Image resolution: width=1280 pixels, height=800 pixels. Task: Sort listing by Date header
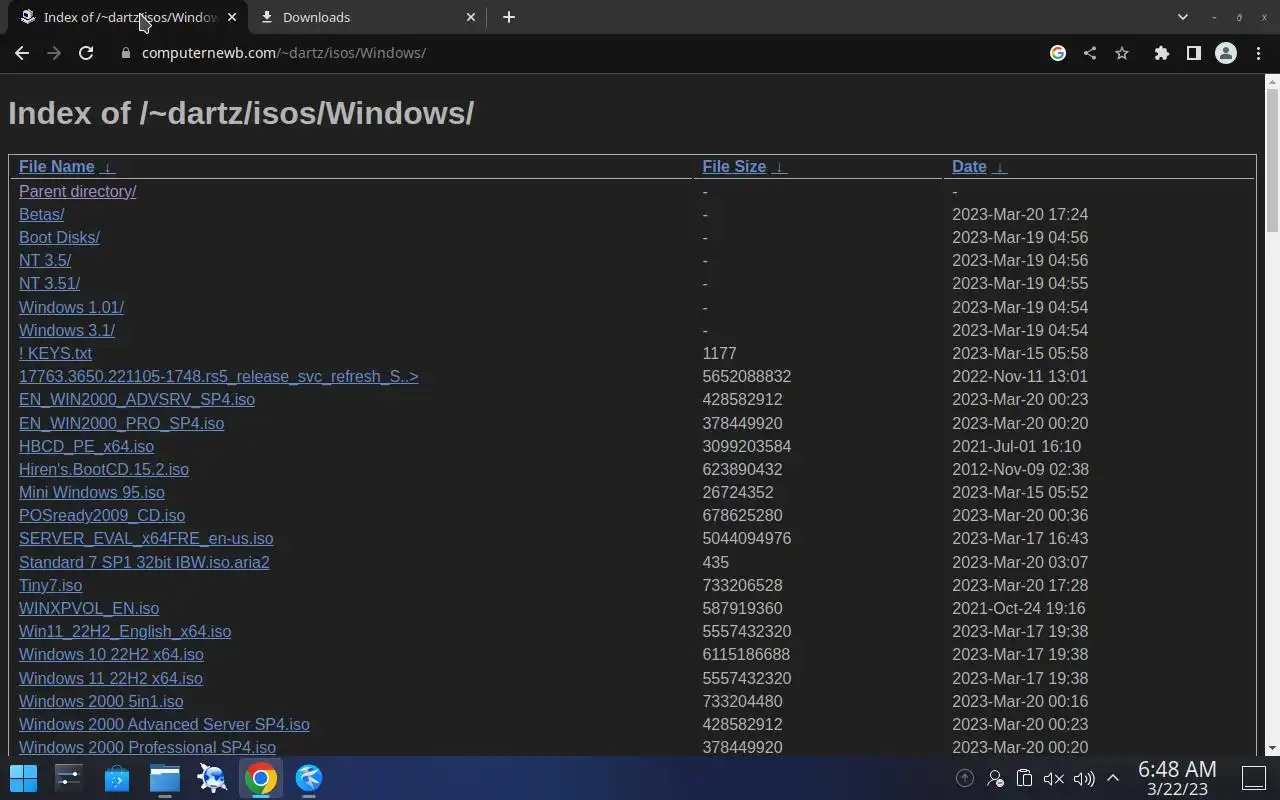point(969,167)
